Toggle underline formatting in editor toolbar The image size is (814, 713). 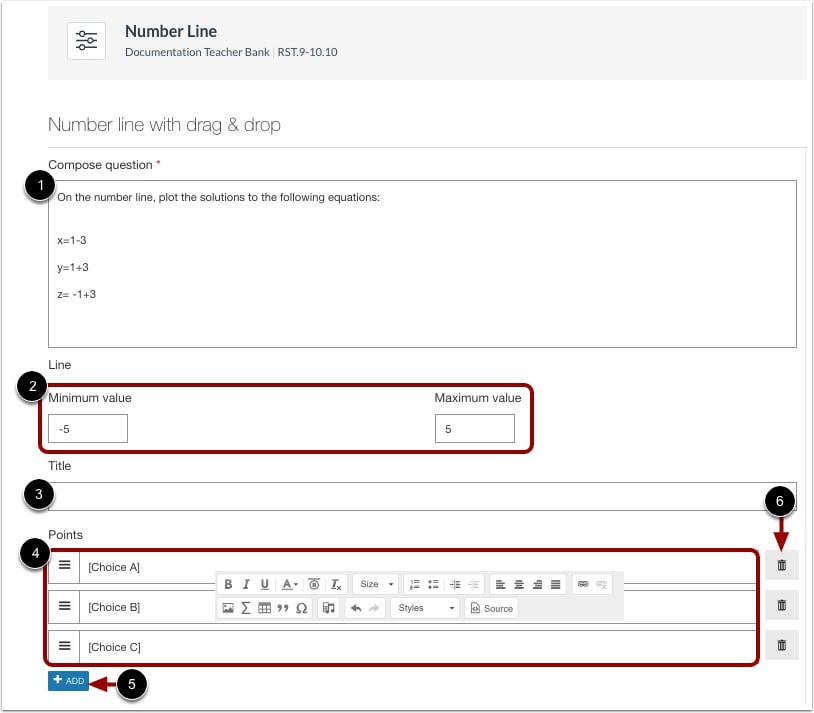point(264,584)
